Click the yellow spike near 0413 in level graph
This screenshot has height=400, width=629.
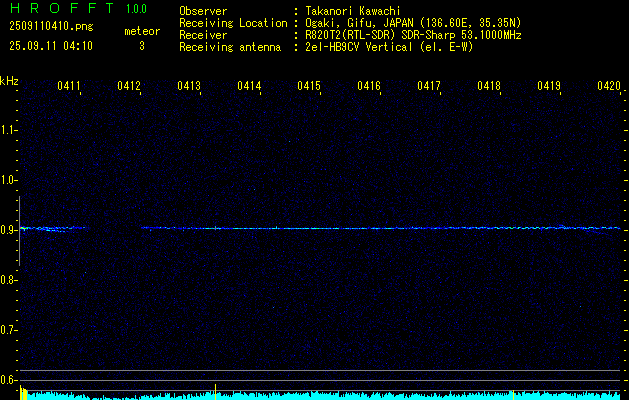pos(215,392)
